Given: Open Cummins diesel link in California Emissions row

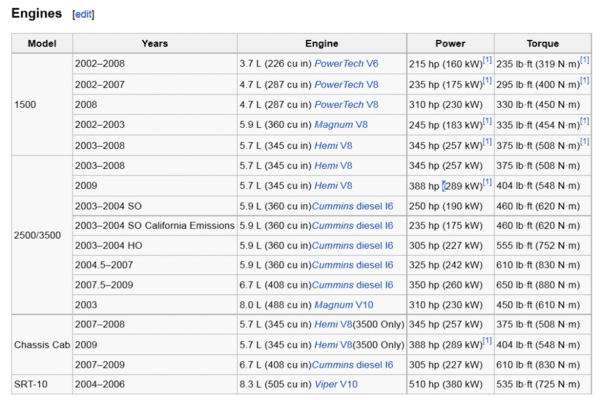Looking at the screenshot, I should 352,225.
